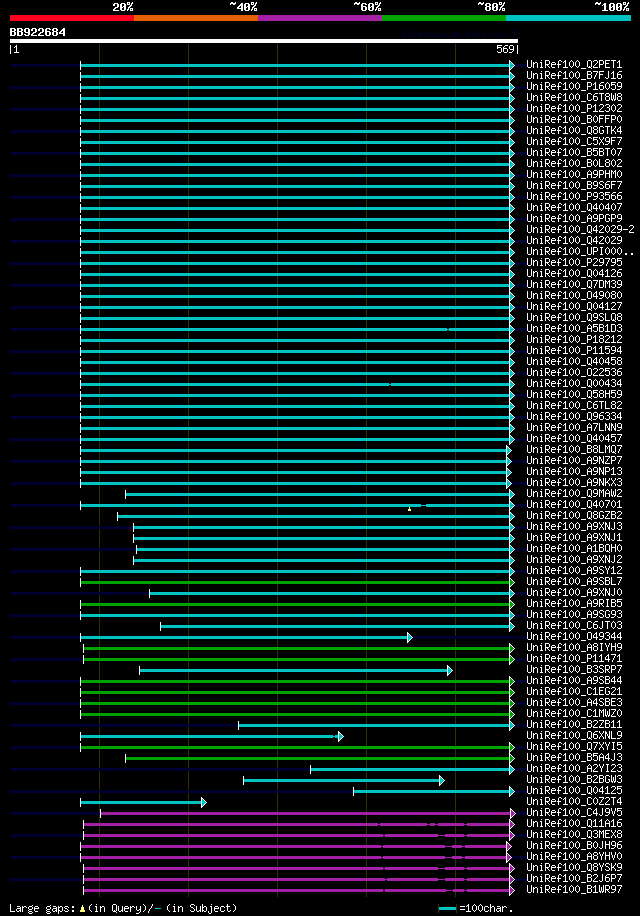
Task: Click the orange ~40% legend color segment
Action: click(196, 18)
